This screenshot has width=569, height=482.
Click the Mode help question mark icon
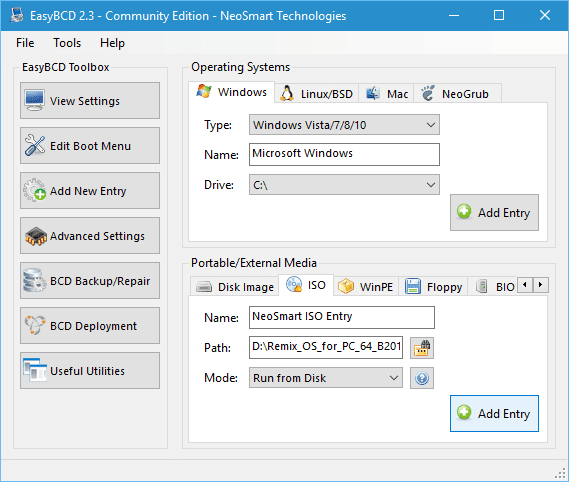[x=422, y=378]
